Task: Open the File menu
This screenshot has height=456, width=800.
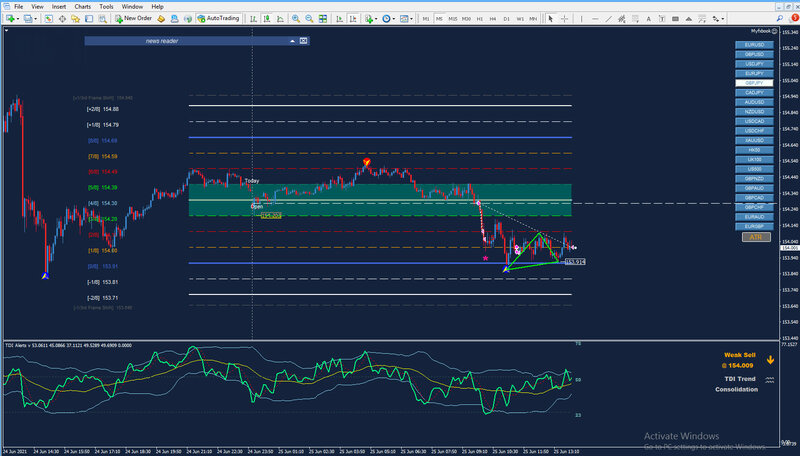Action: 18,7
